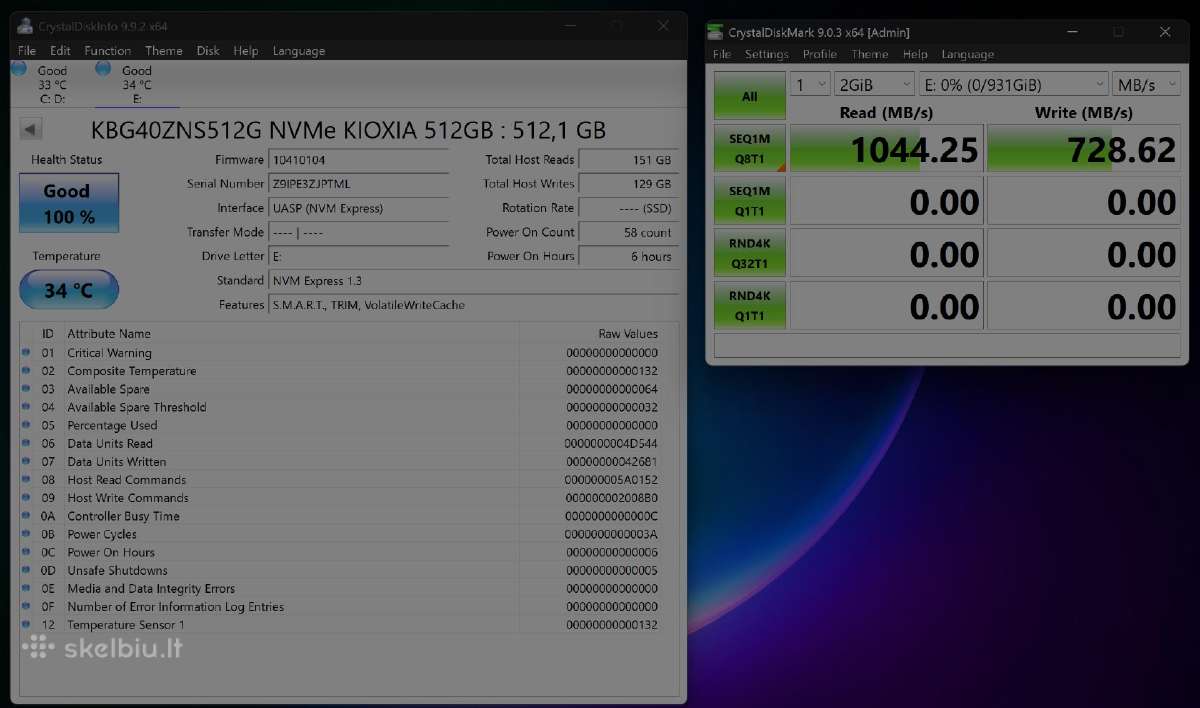Viewport: 1200px width, 708px height.
Task: Click the Interface field UASP (NVM Express)
Action: 359,208
